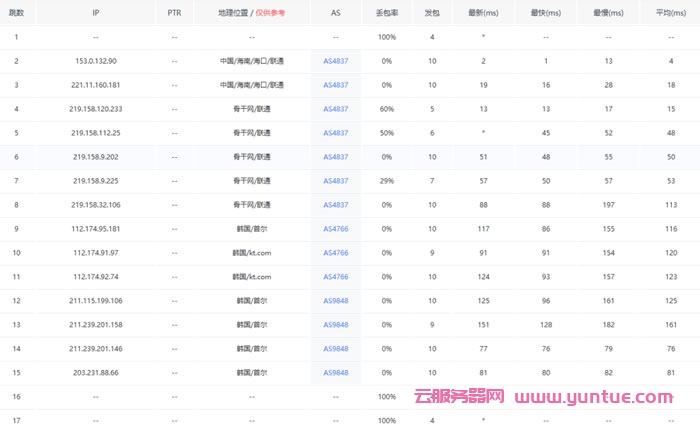Open AS4766 link beside 112.174.92.74

click(336, 277)
